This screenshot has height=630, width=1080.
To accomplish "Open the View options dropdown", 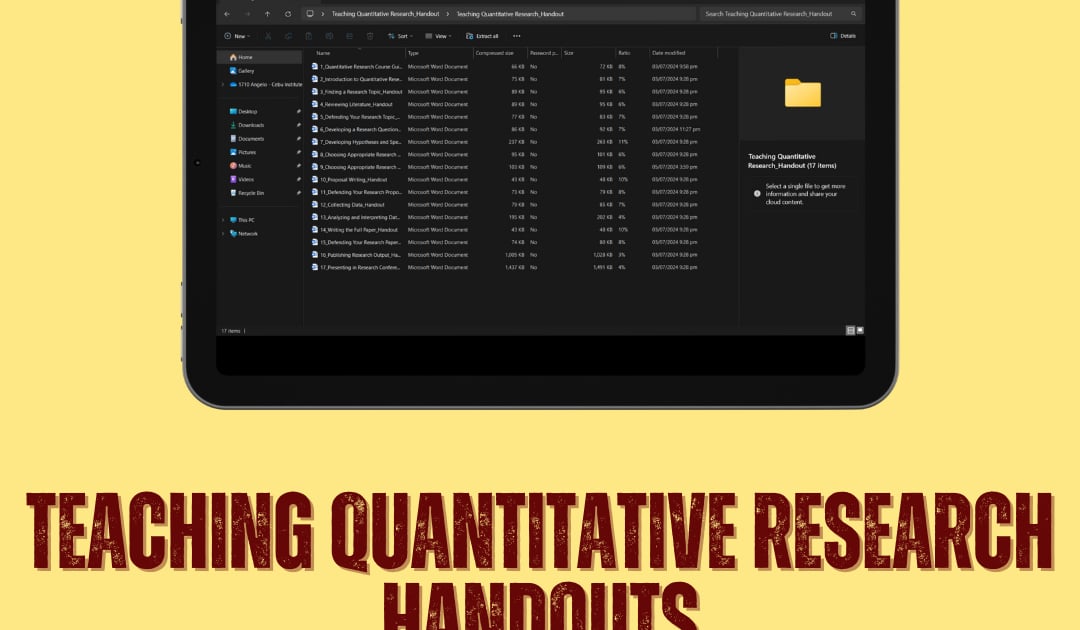I will click(438, 35).
